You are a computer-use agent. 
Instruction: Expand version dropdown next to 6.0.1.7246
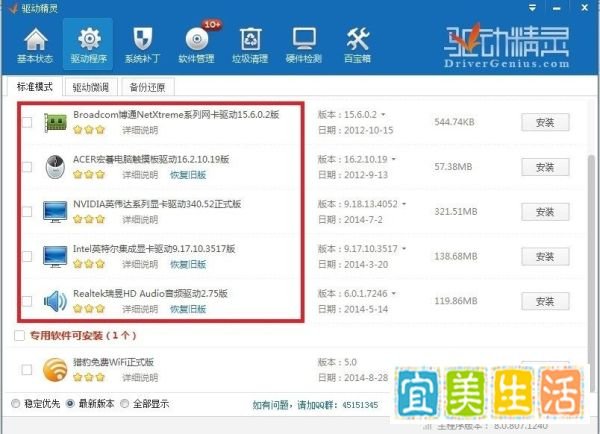(394, 294)
